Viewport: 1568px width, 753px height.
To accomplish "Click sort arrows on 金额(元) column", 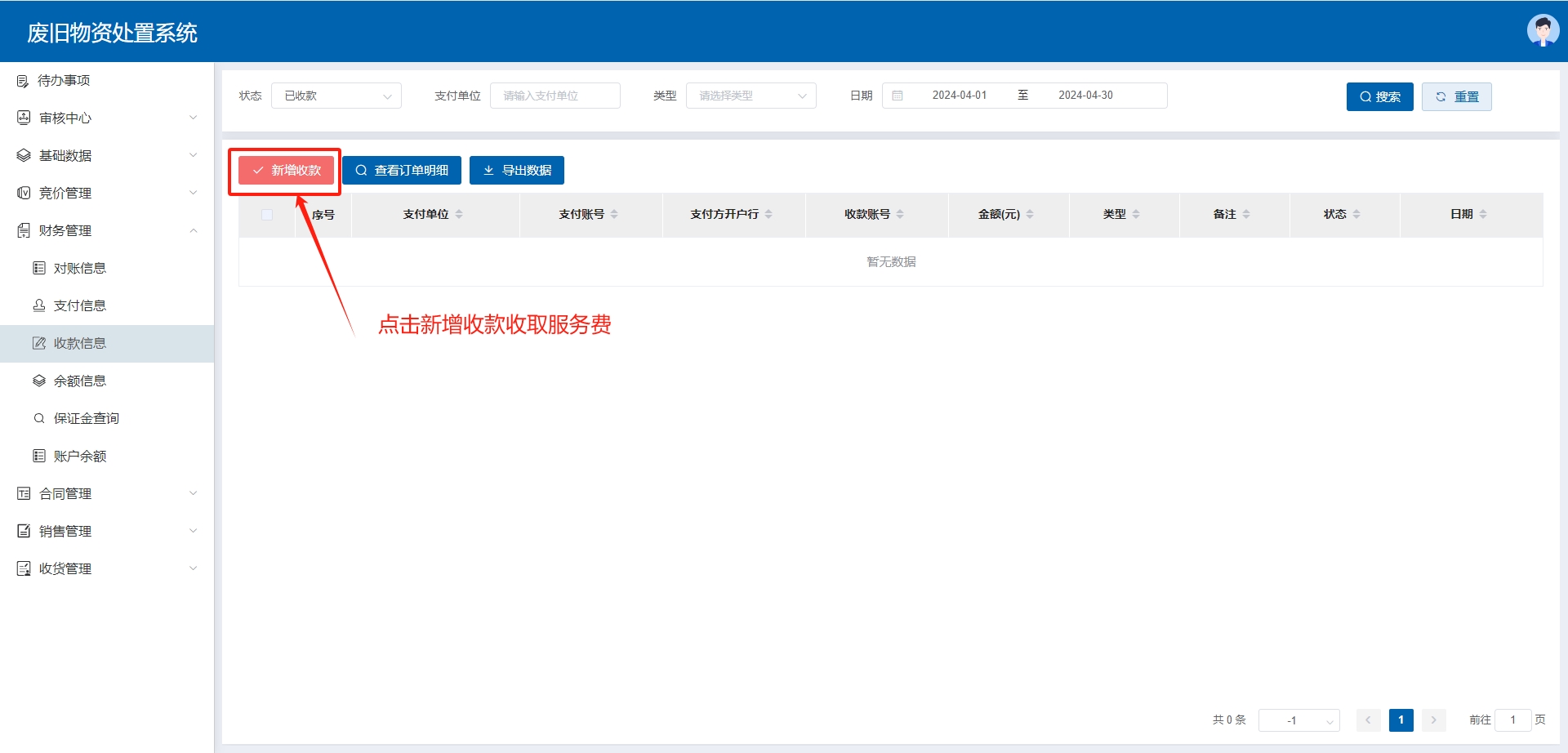I will pos(1030,214).
